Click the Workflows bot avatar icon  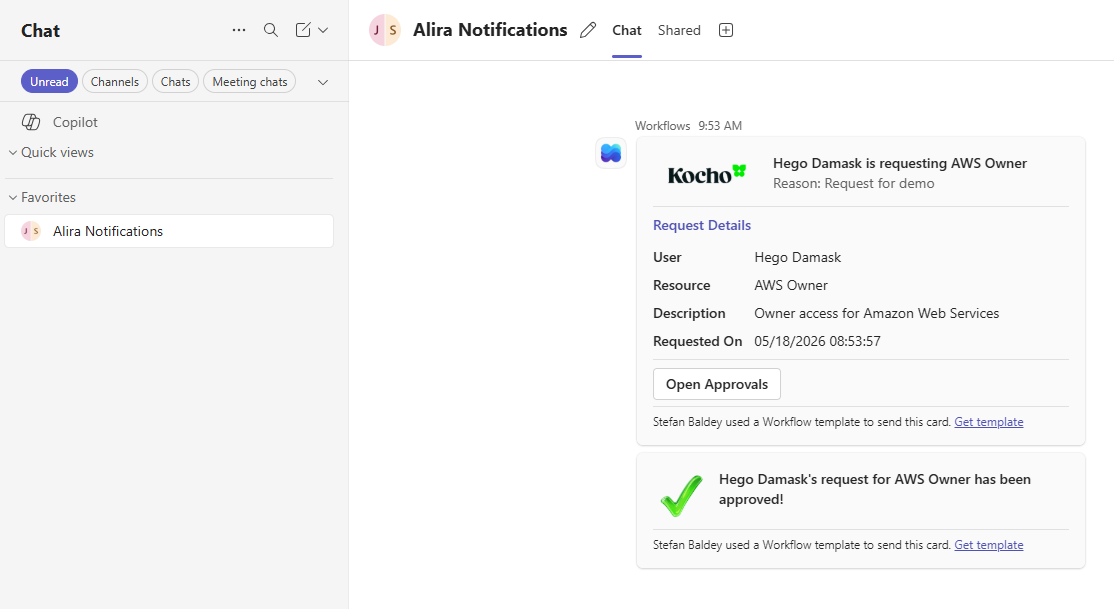611,153
